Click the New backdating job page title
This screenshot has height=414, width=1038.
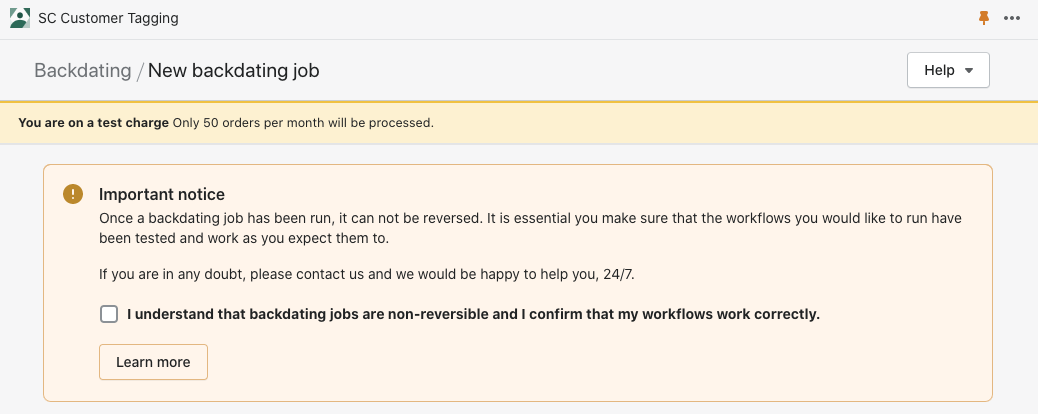[x=234, y=70]
